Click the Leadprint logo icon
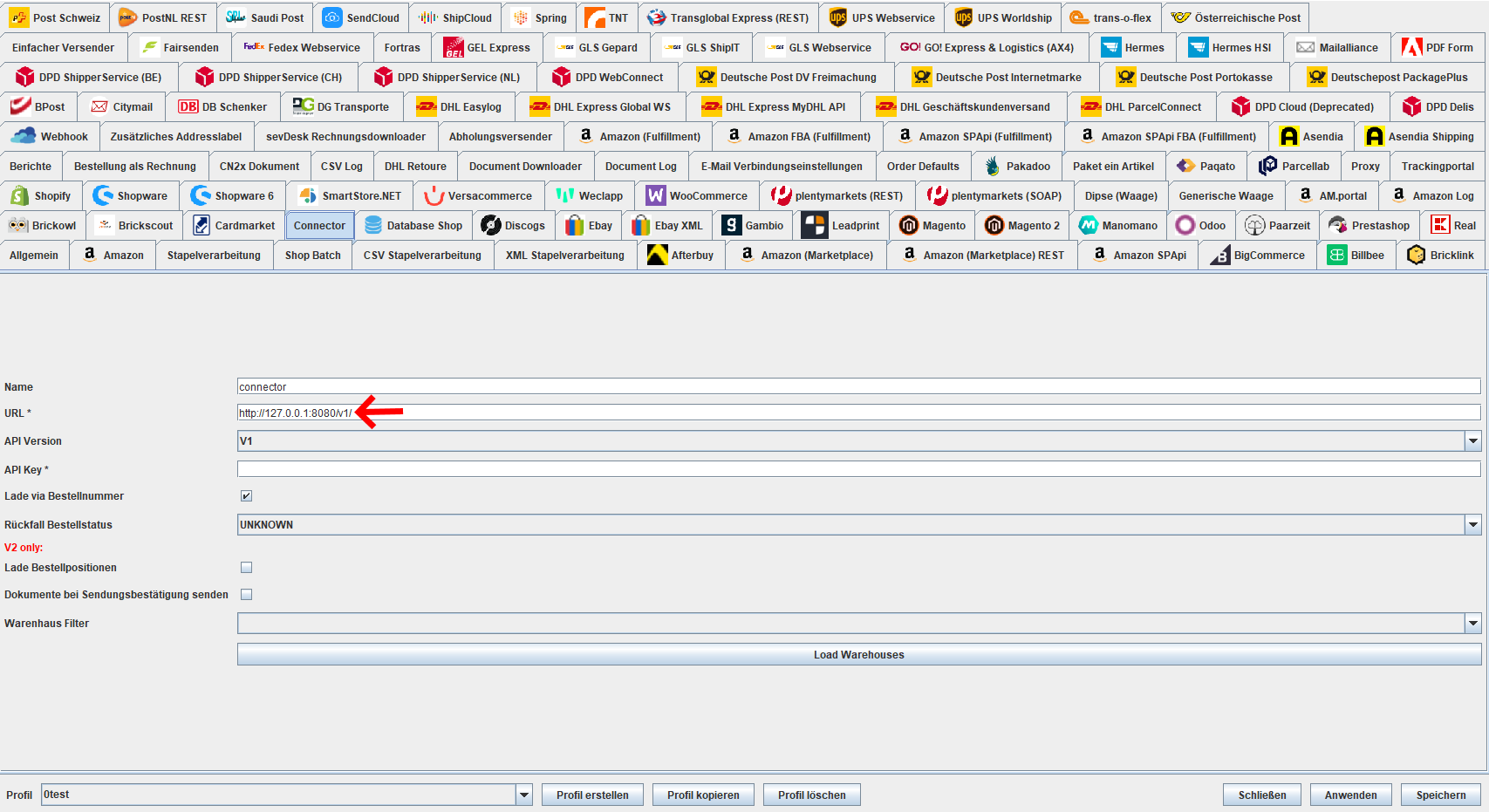Screen dimensions: 1489x812 click(x=815, y=225)
